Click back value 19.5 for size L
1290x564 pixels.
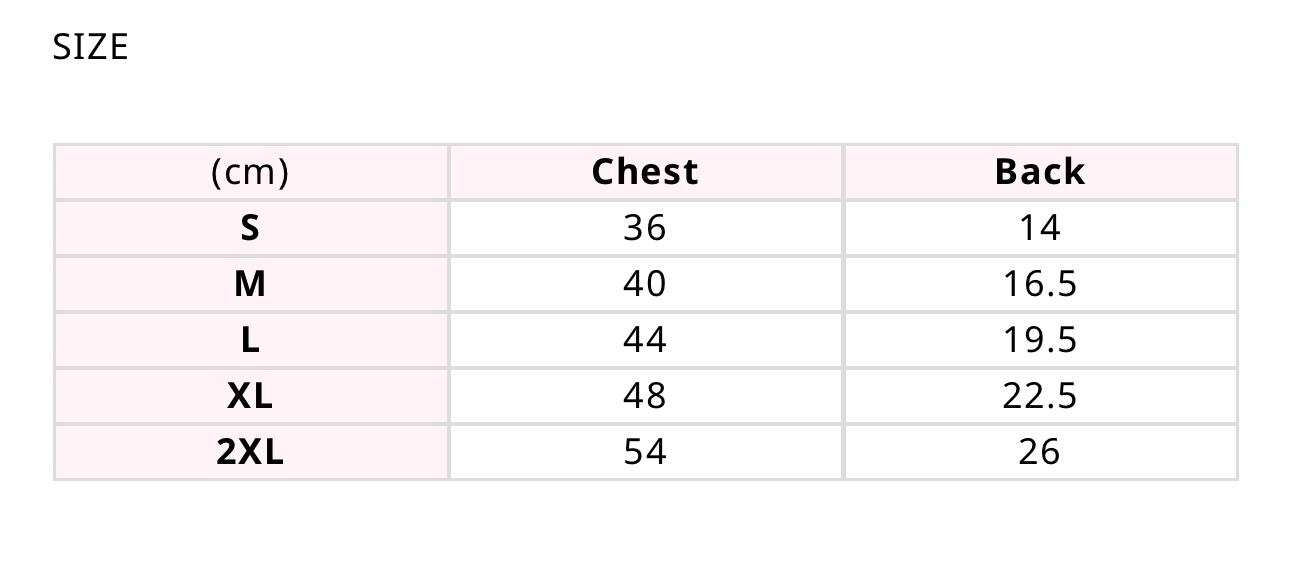point(1039,341)
